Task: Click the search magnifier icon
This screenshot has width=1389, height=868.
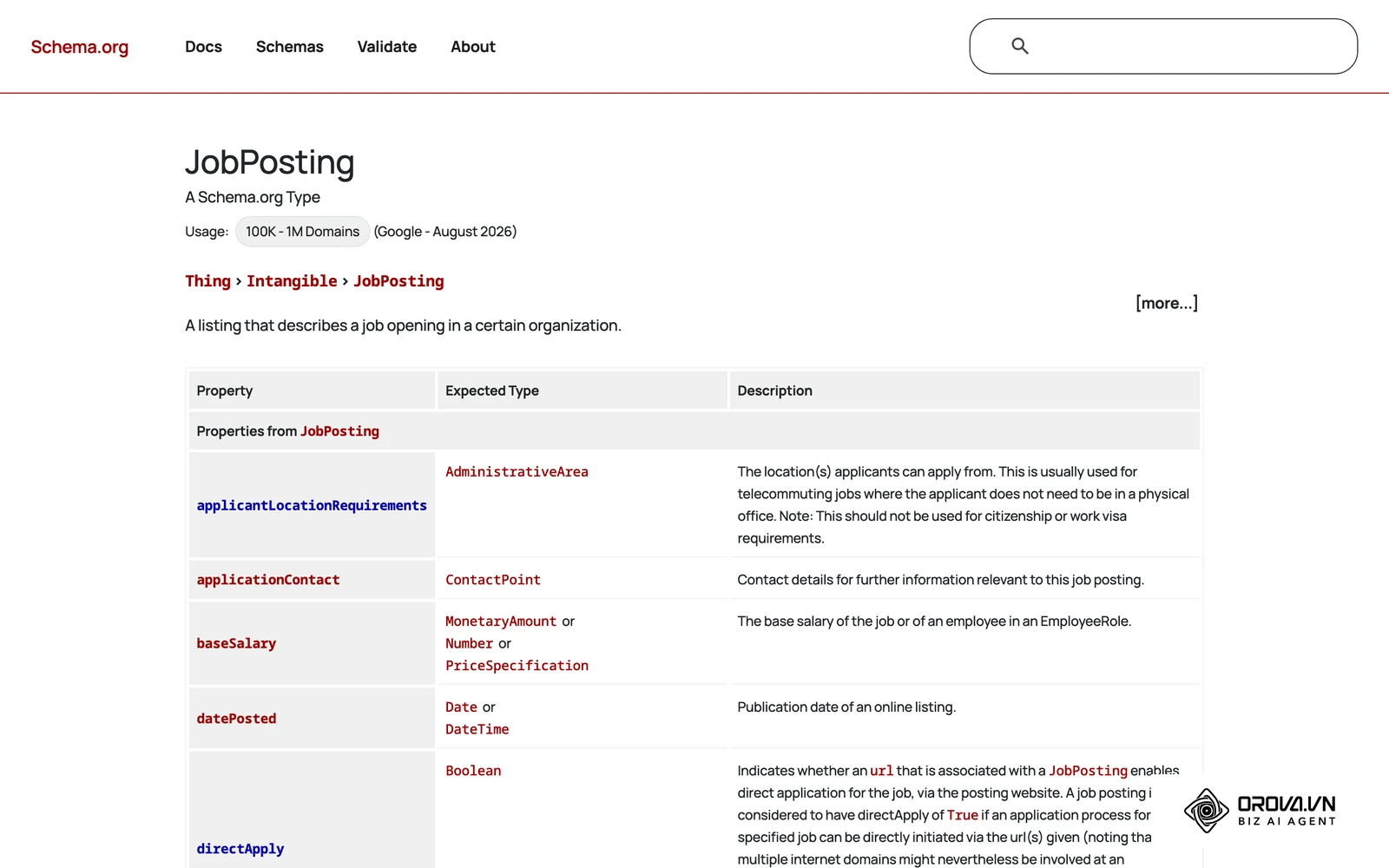Action: (x=1020, y=46)
